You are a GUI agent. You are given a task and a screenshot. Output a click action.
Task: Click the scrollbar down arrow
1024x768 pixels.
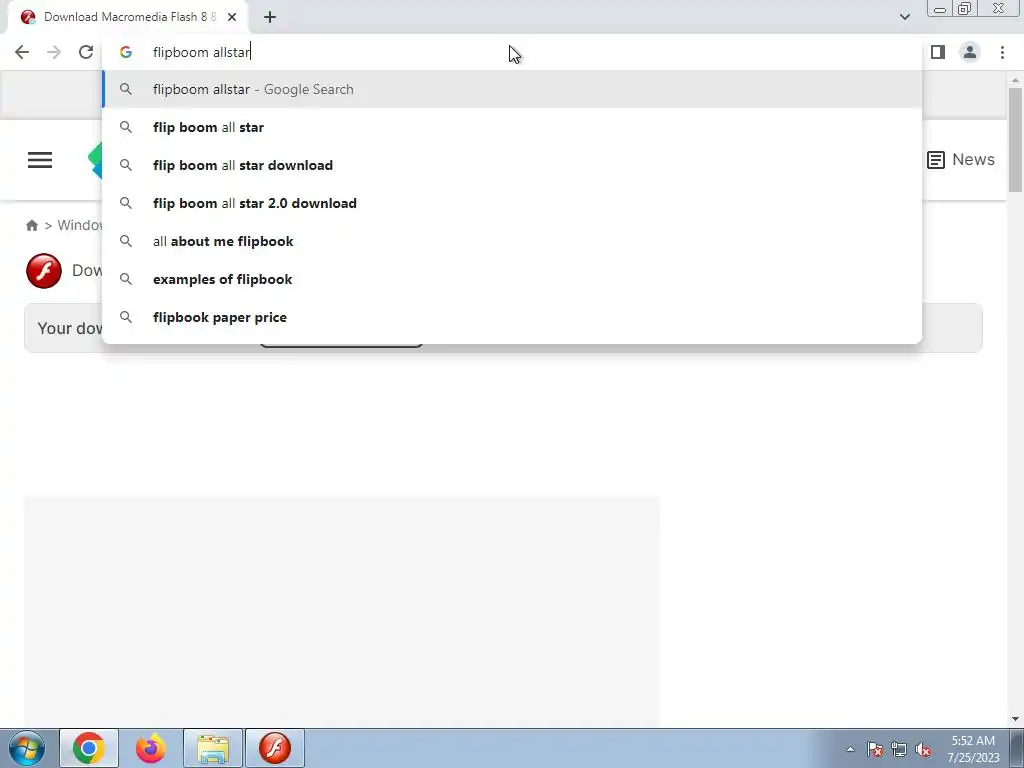tap(1015, 719)
